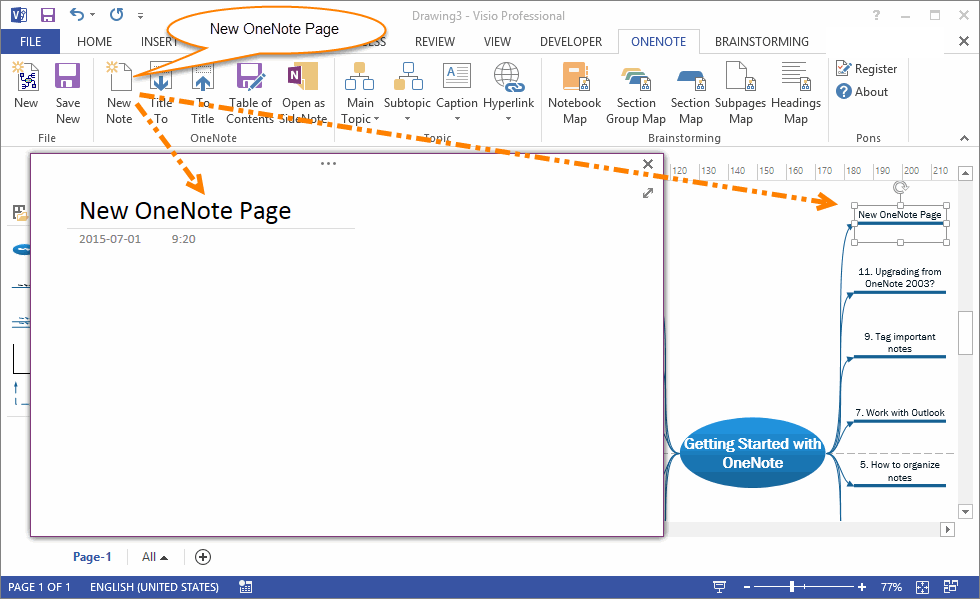
Task: Click the switch windows icon in status bar
Action: (951, 586)
